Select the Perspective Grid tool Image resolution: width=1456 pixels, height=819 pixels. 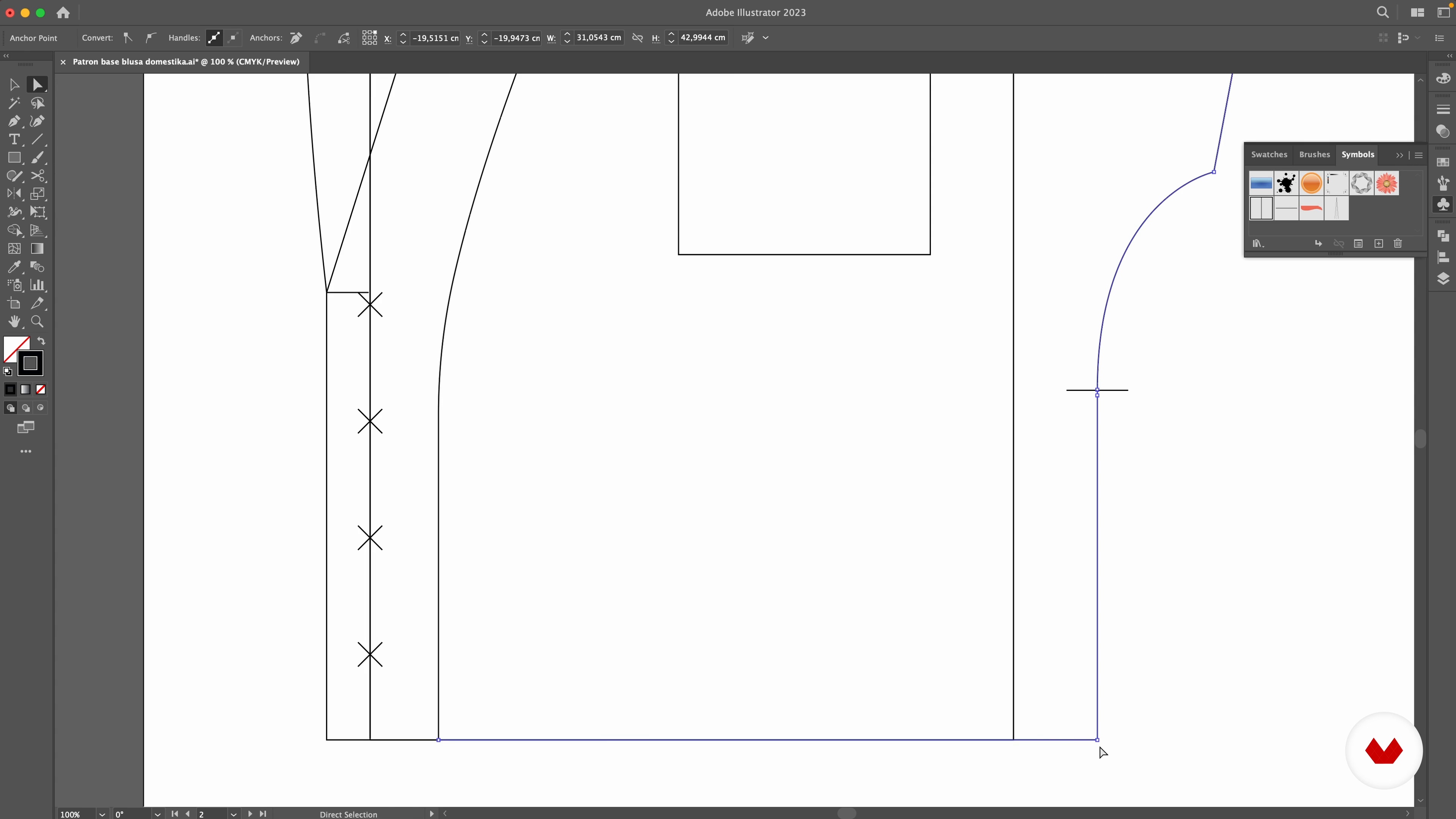pyautogui.click(x=37, y=230)
